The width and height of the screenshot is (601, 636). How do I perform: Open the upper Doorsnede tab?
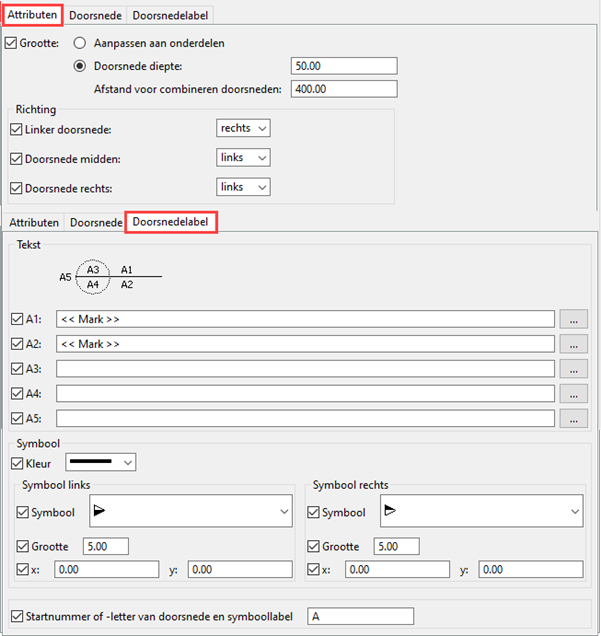click(x=95, y=15)
